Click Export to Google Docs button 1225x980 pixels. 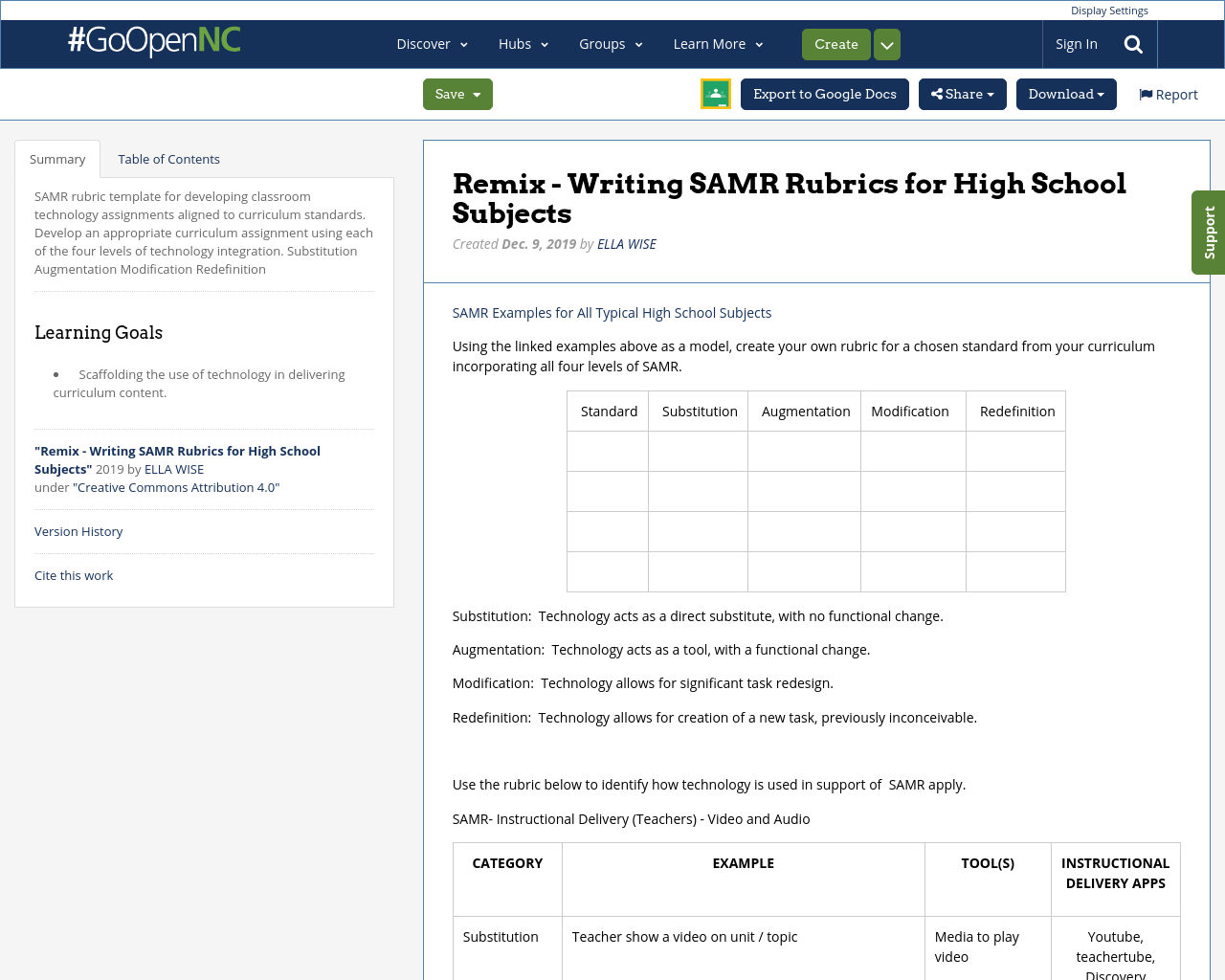[824, 95]
